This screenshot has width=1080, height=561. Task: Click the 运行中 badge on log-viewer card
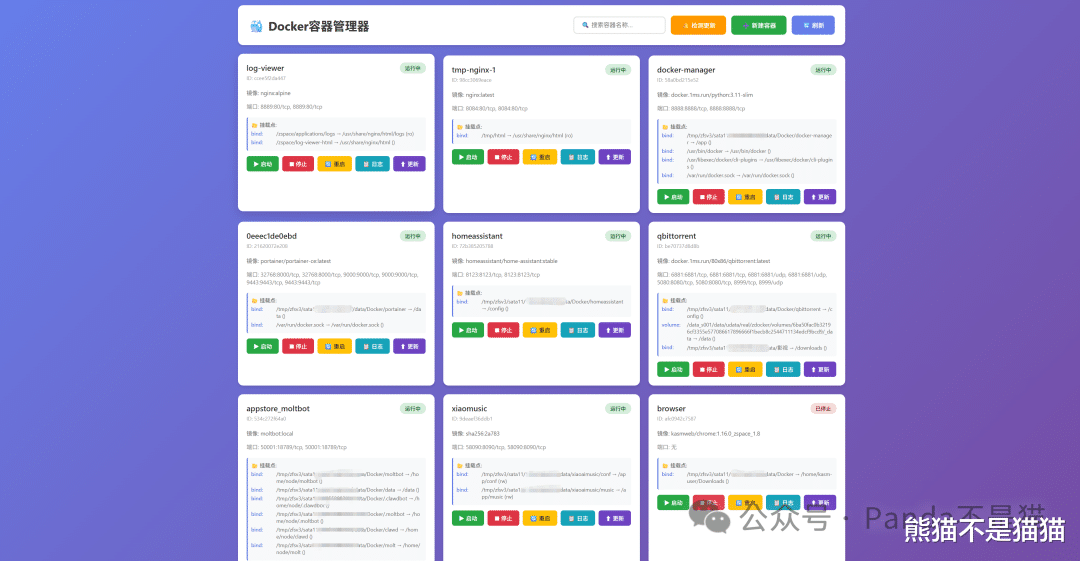(x=413, y=68)
